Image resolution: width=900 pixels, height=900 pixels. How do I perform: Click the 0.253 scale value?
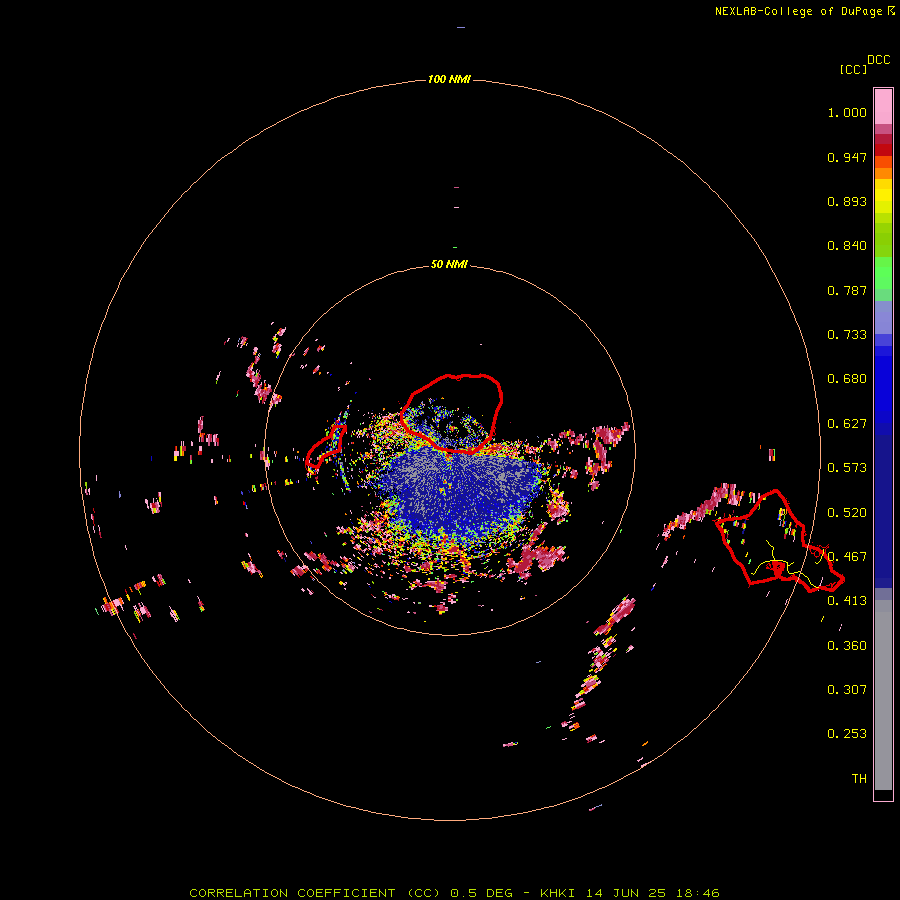pyautogui.click(x=847, y=734)
